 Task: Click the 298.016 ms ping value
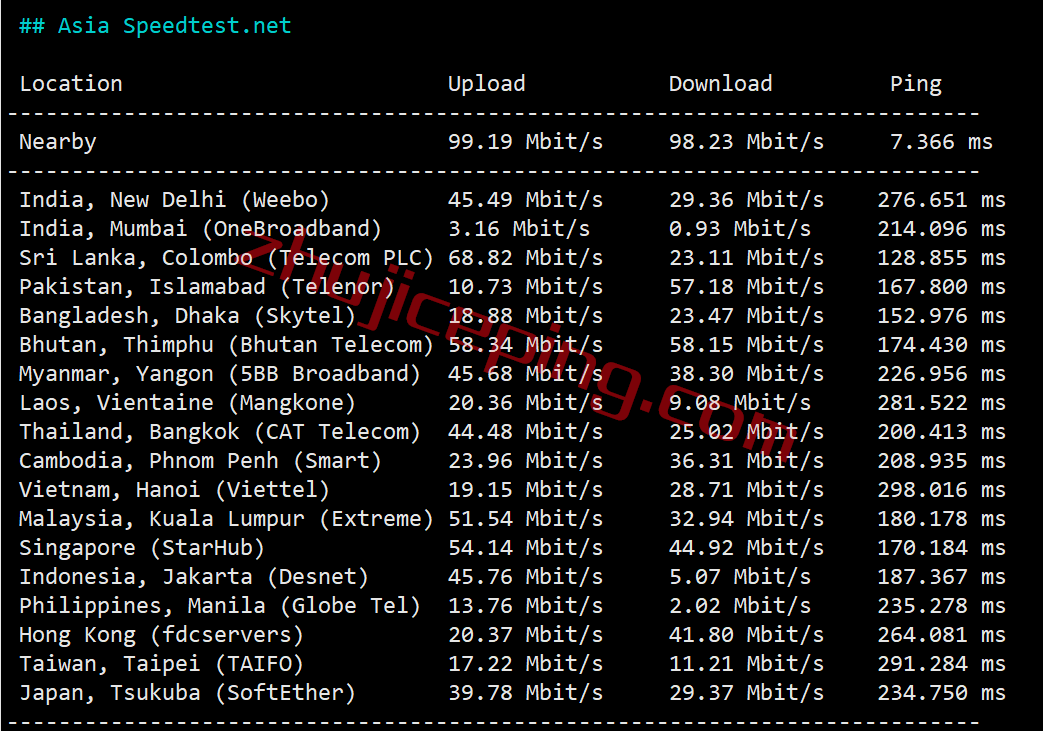[941, 490]
